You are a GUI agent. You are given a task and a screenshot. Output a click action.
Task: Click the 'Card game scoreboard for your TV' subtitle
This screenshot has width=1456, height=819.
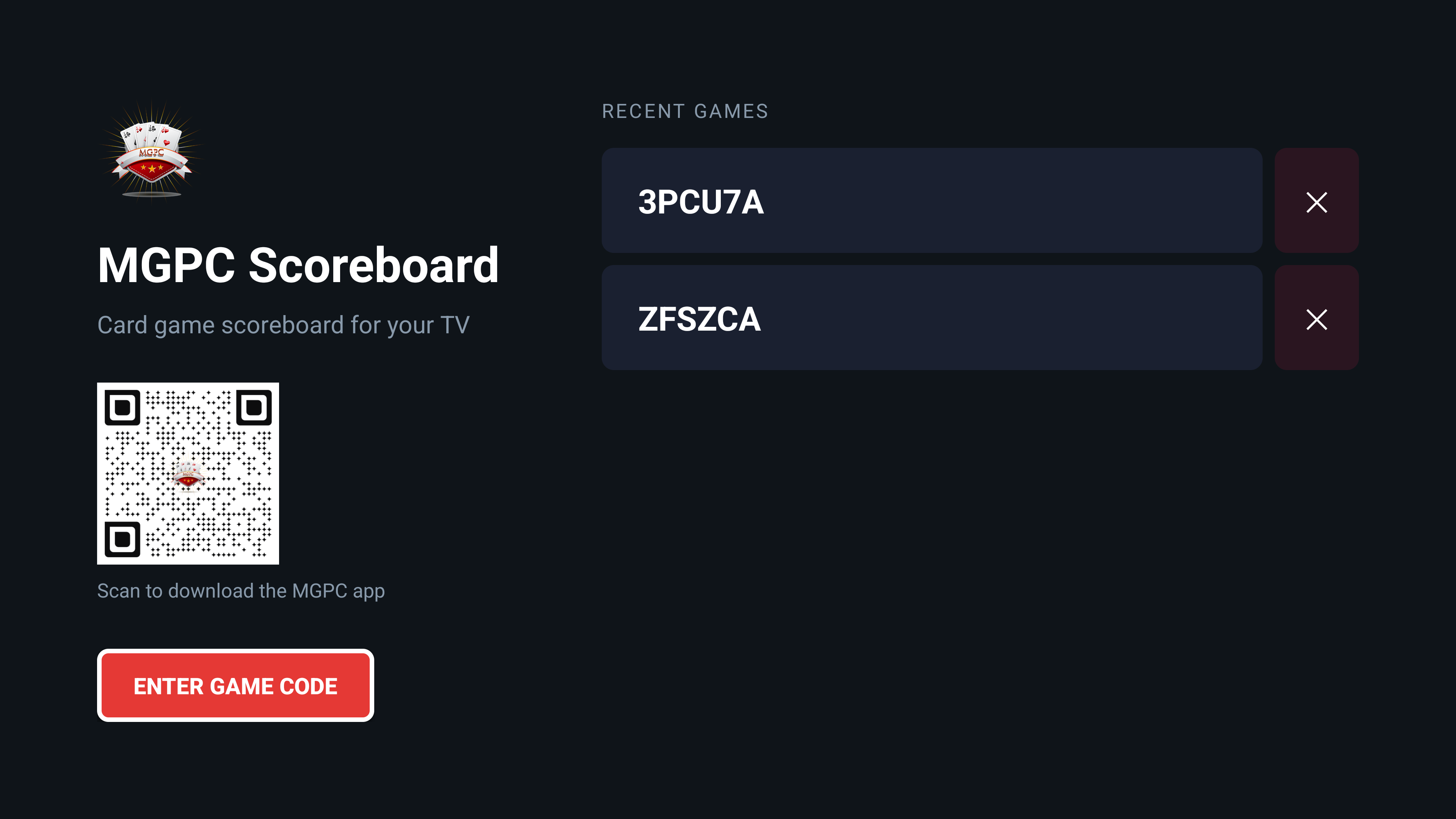[283, 325]
